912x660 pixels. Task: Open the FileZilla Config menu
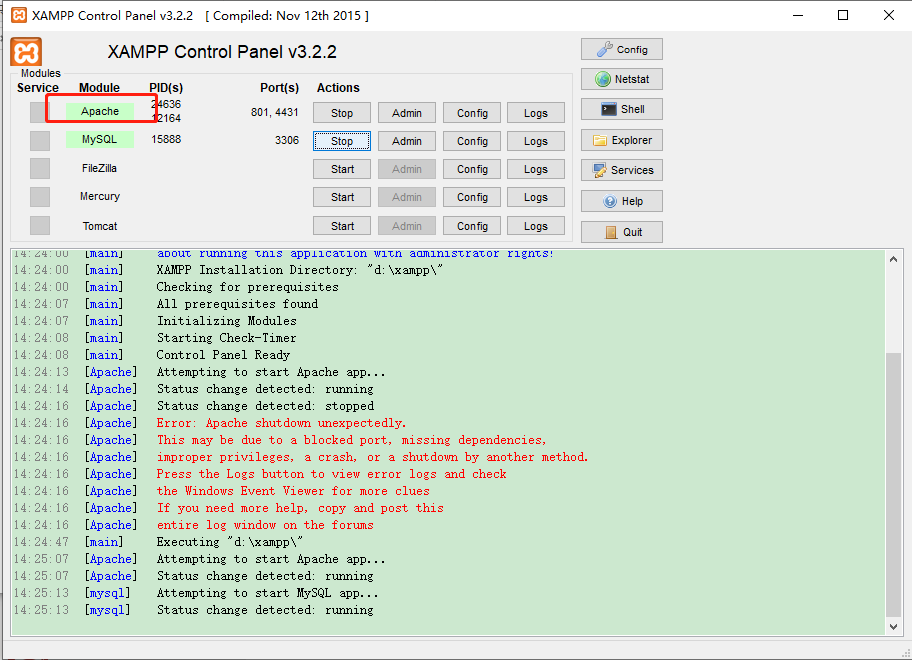coord(472,169)
